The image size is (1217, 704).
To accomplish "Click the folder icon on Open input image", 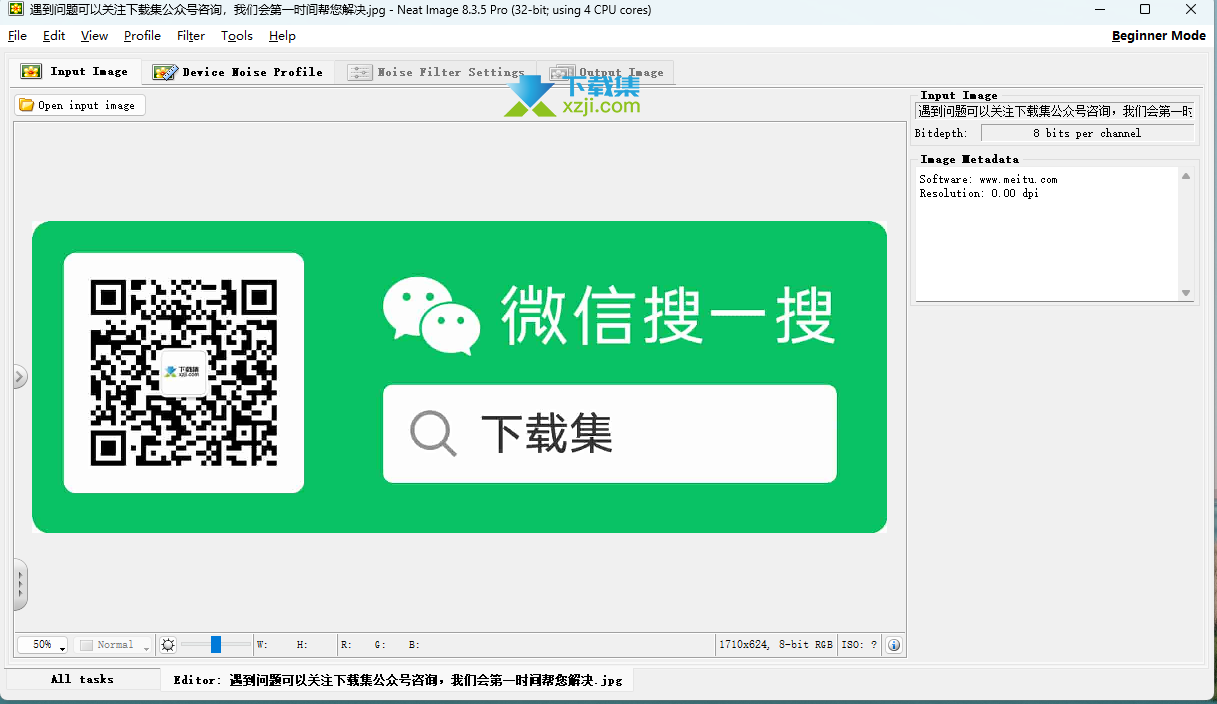I will [x=27, y=105].
